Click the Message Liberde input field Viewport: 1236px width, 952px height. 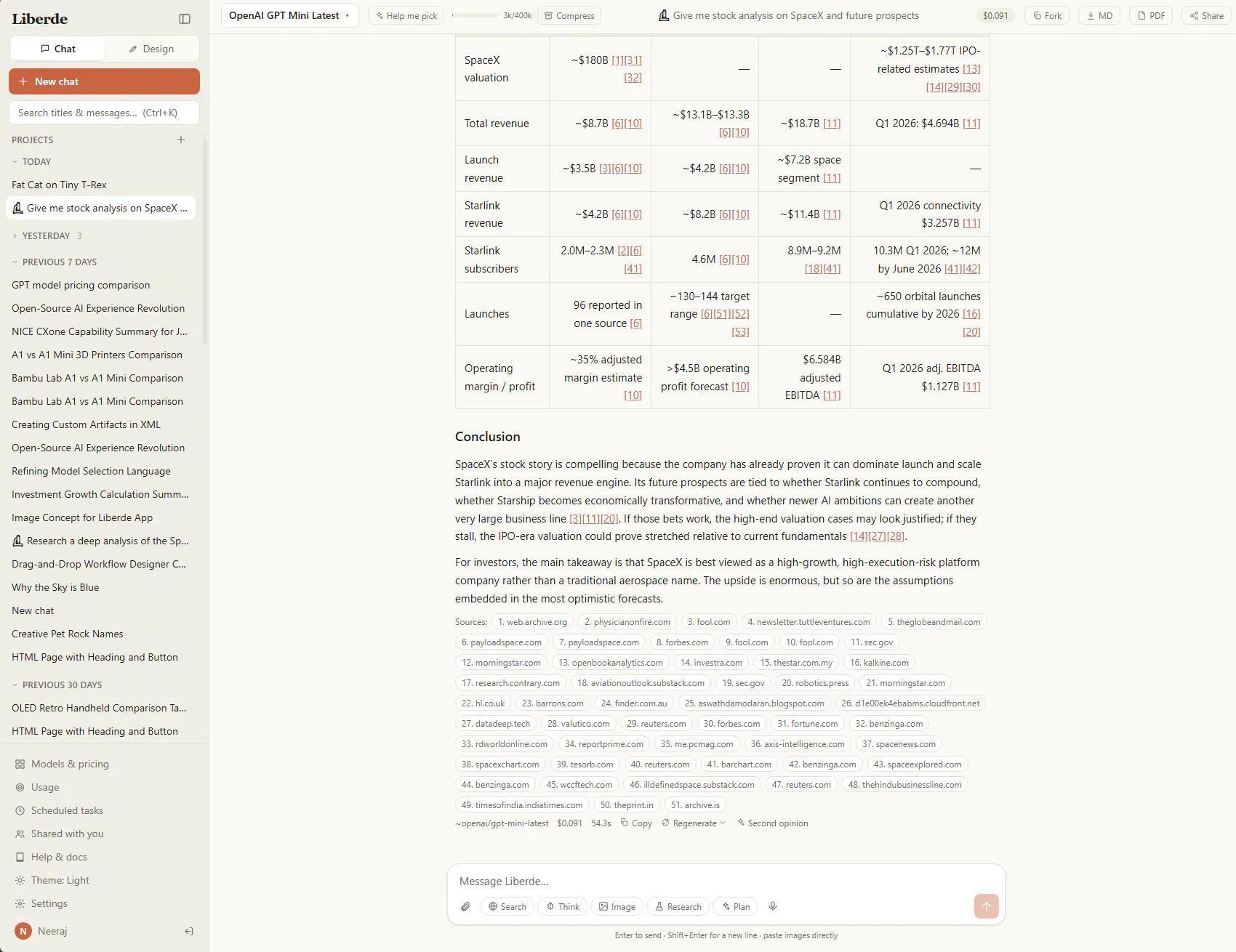click(x=726, y=881)
